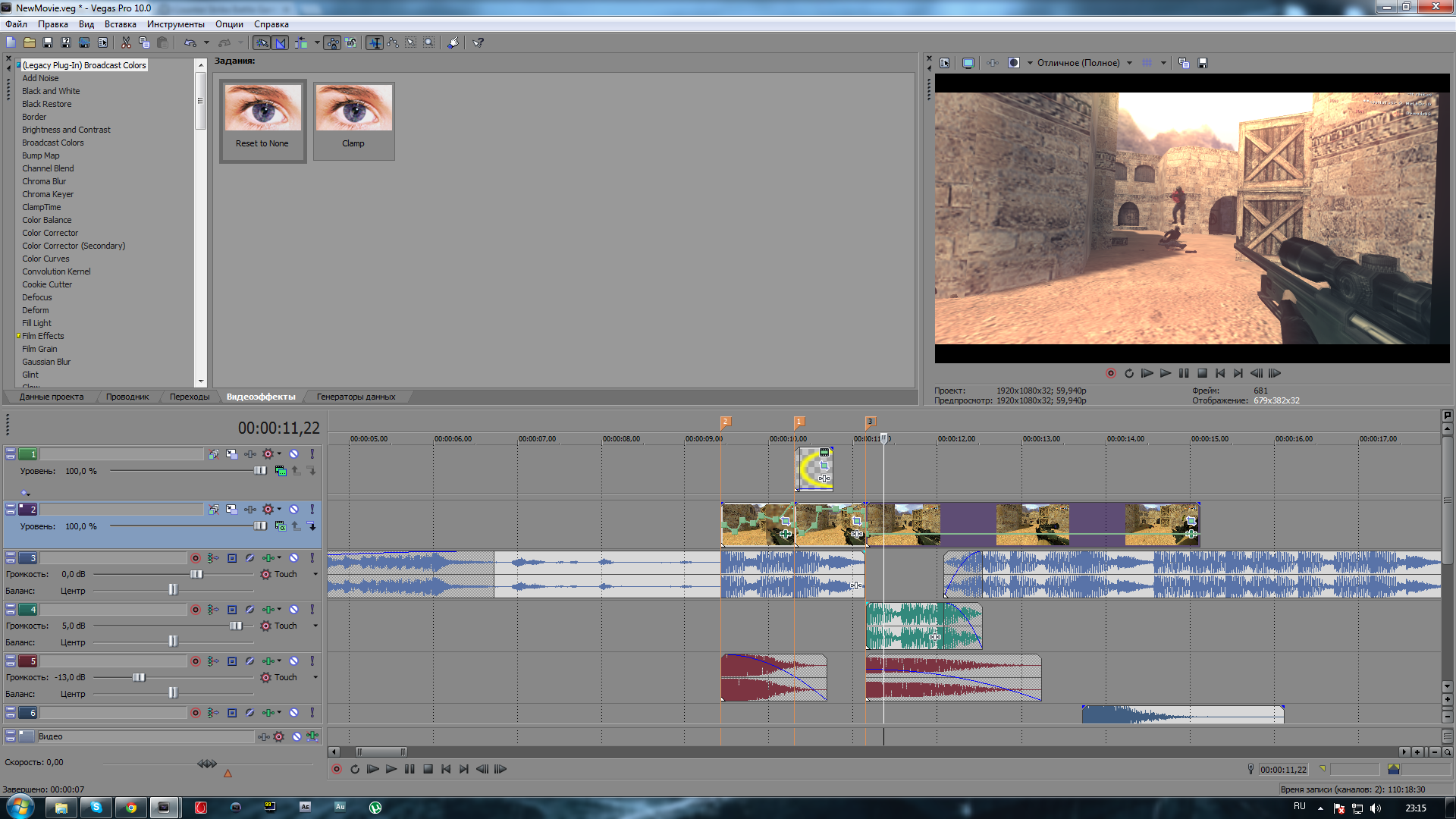1456x819 pixels.
Task: Solo video track 2
Action: pyautogui.click(x=312, y=510)
